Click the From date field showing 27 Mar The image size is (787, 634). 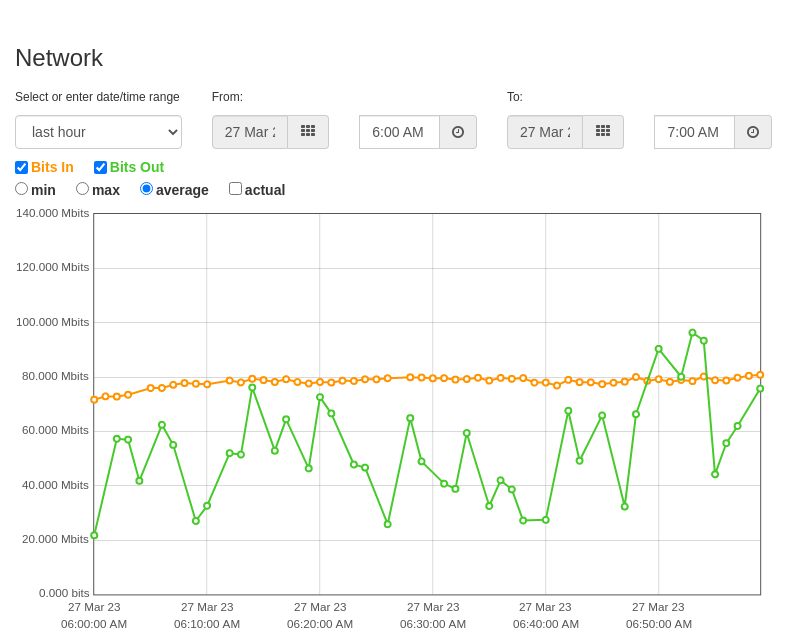(x=250, y=132)
